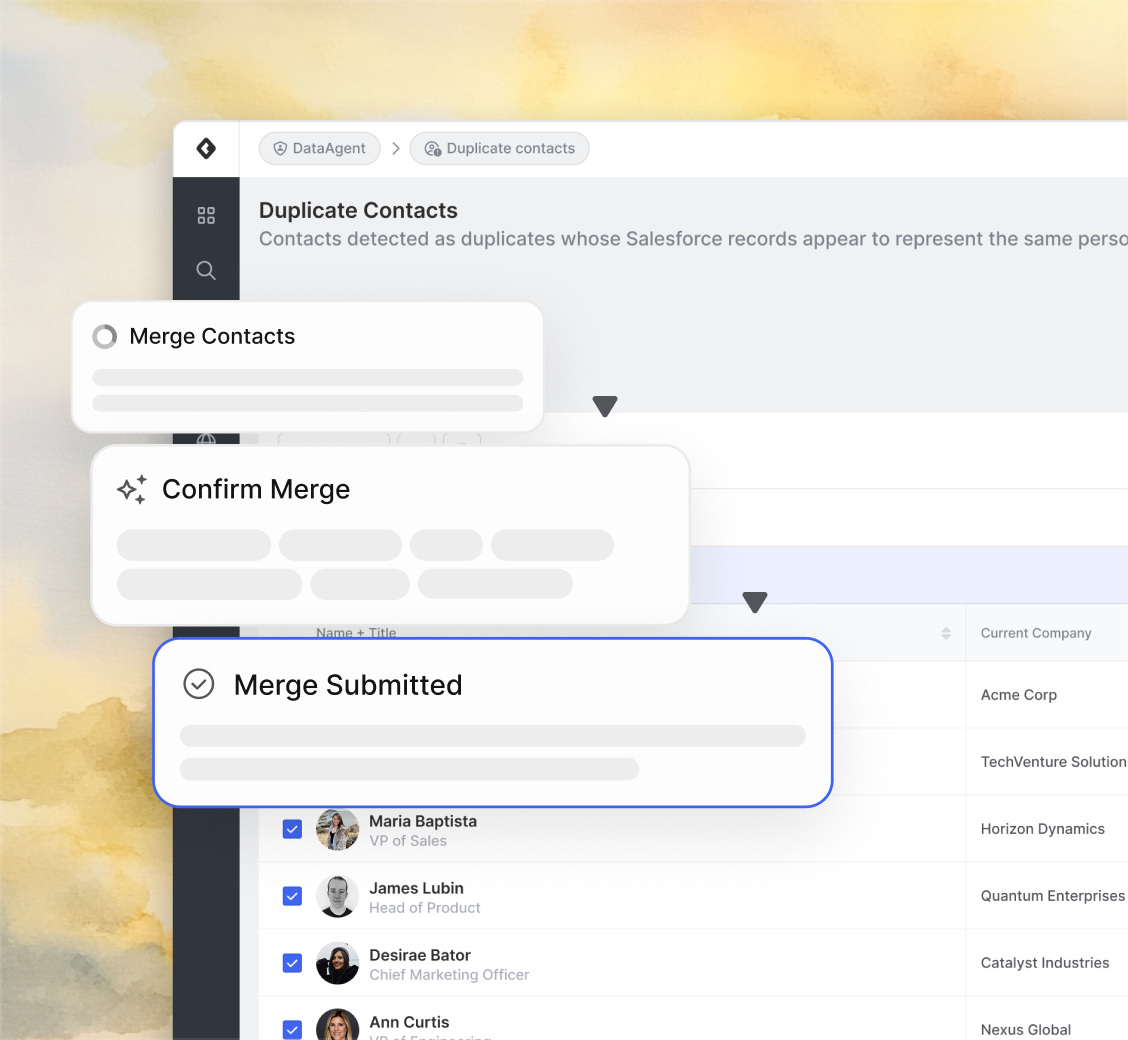The height and width of the screenshot is (1040, 1128).
Task: Click the Merge Submitted checkmark icon
Action: [x=199, y=684]
